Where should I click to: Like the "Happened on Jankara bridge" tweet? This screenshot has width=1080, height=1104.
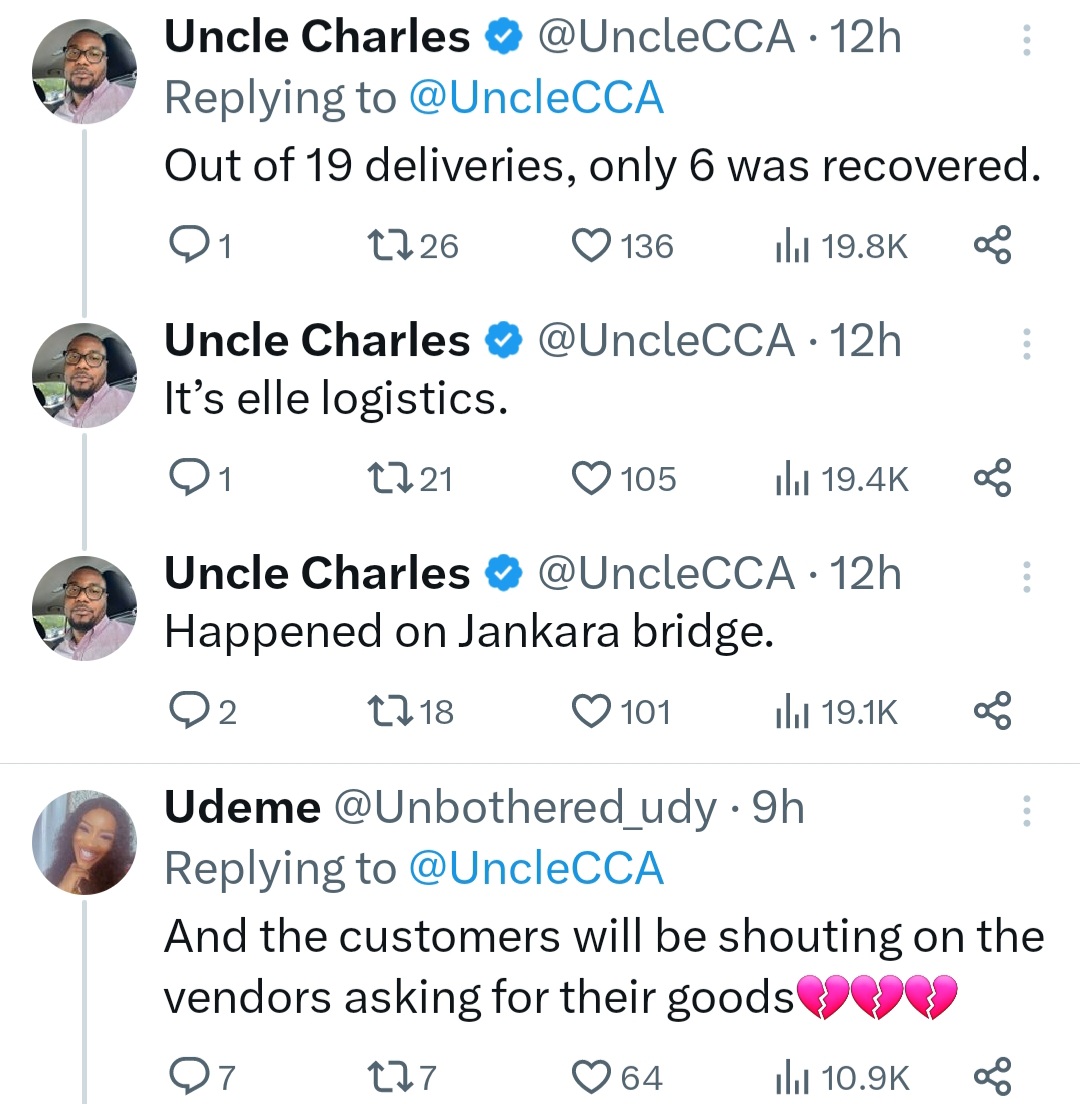coord(591,712)
